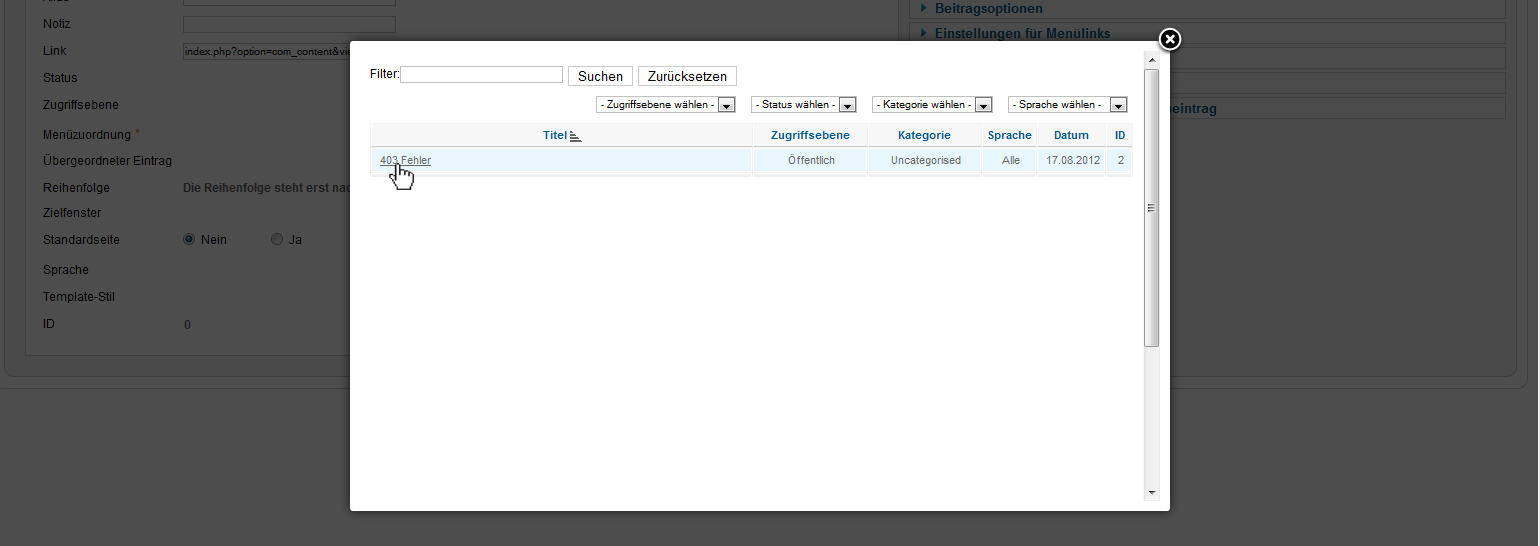
Task: Click the date 17.08.2012 cell
Action: 1072,160
